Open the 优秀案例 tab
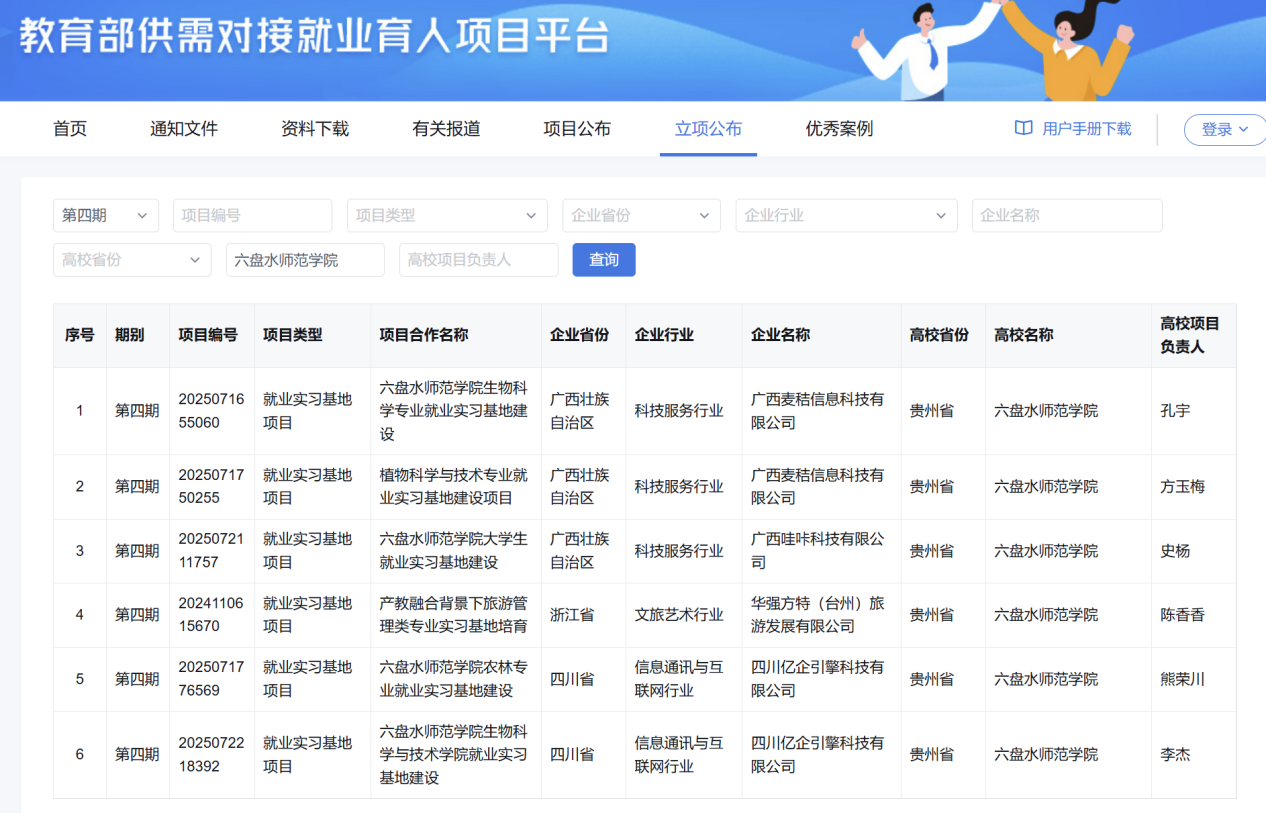The height and width of the screenshot is (813, 1266). click(839, 129)
